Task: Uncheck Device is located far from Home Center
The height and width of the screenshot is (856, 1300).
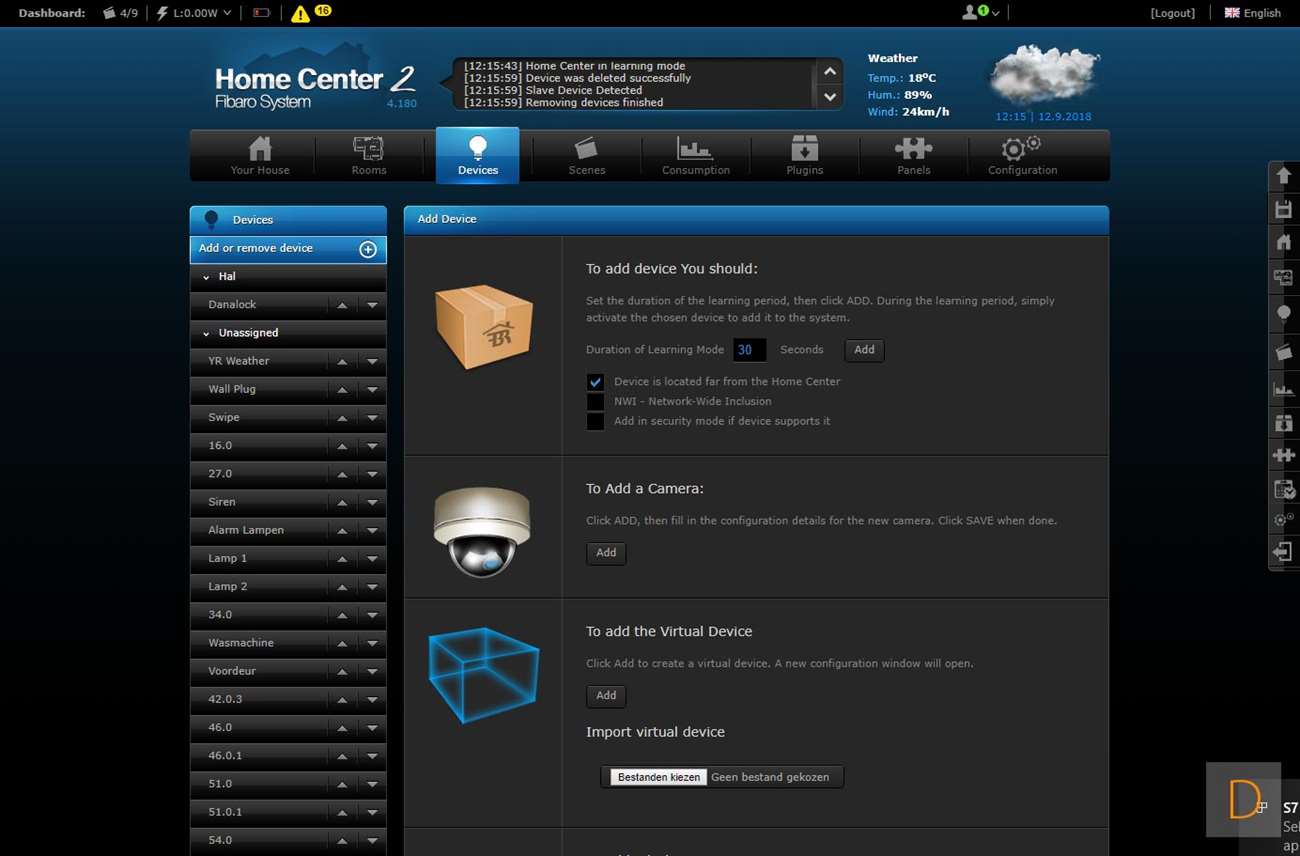Action: (595, 382)
